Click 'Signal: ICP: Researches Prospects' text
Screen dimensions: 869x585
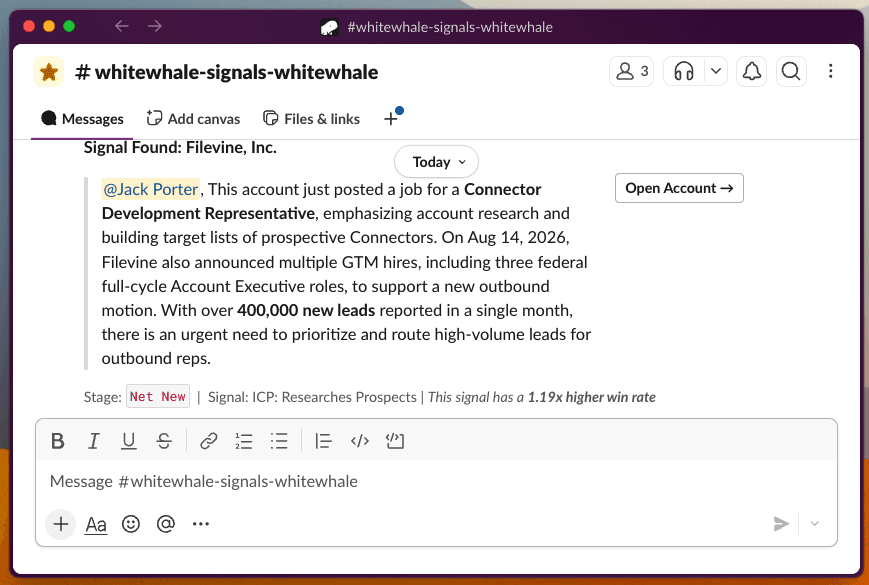coord(312,397)
